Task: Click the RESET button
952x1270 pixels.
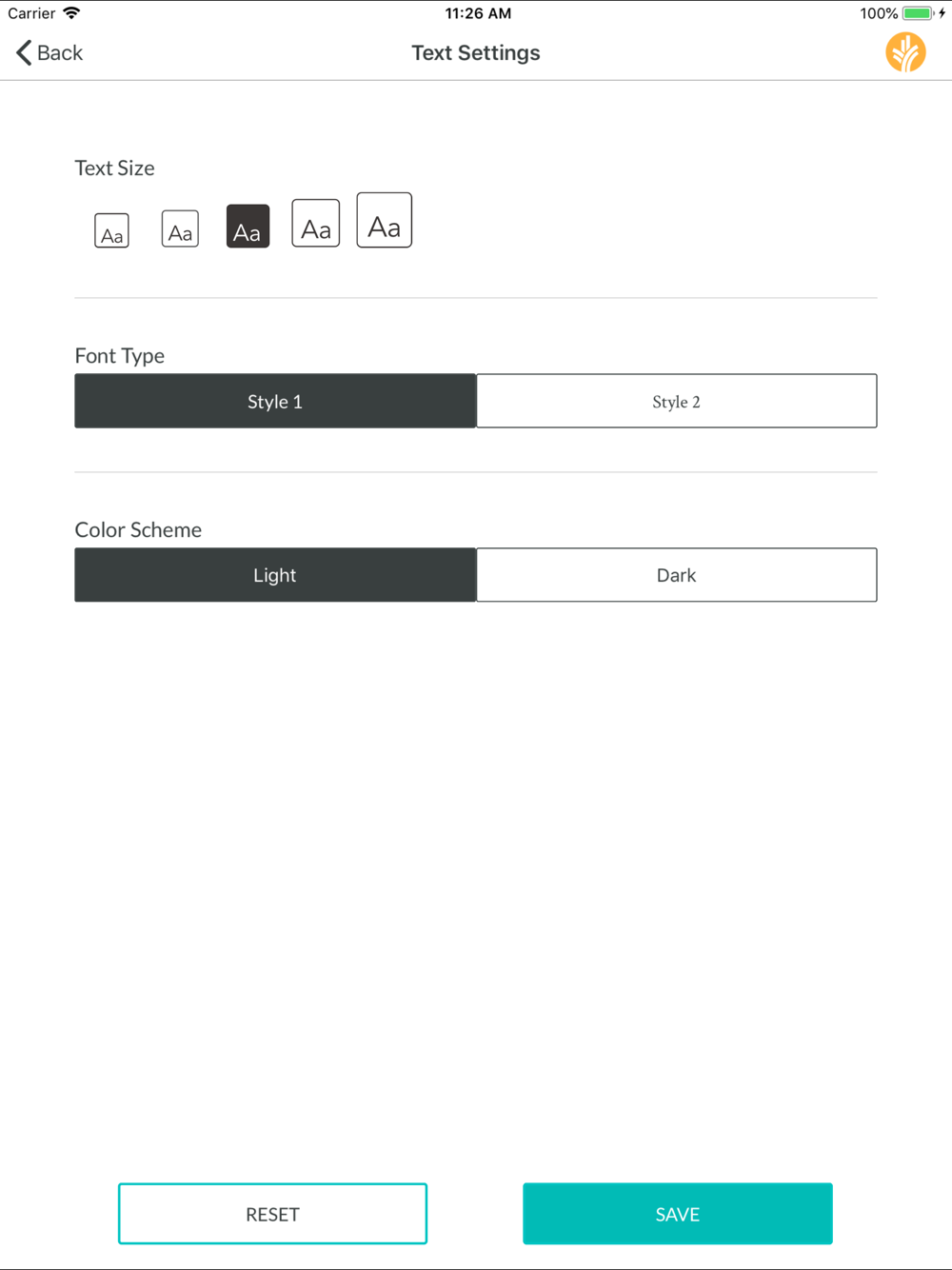Action: [272, 1214]
